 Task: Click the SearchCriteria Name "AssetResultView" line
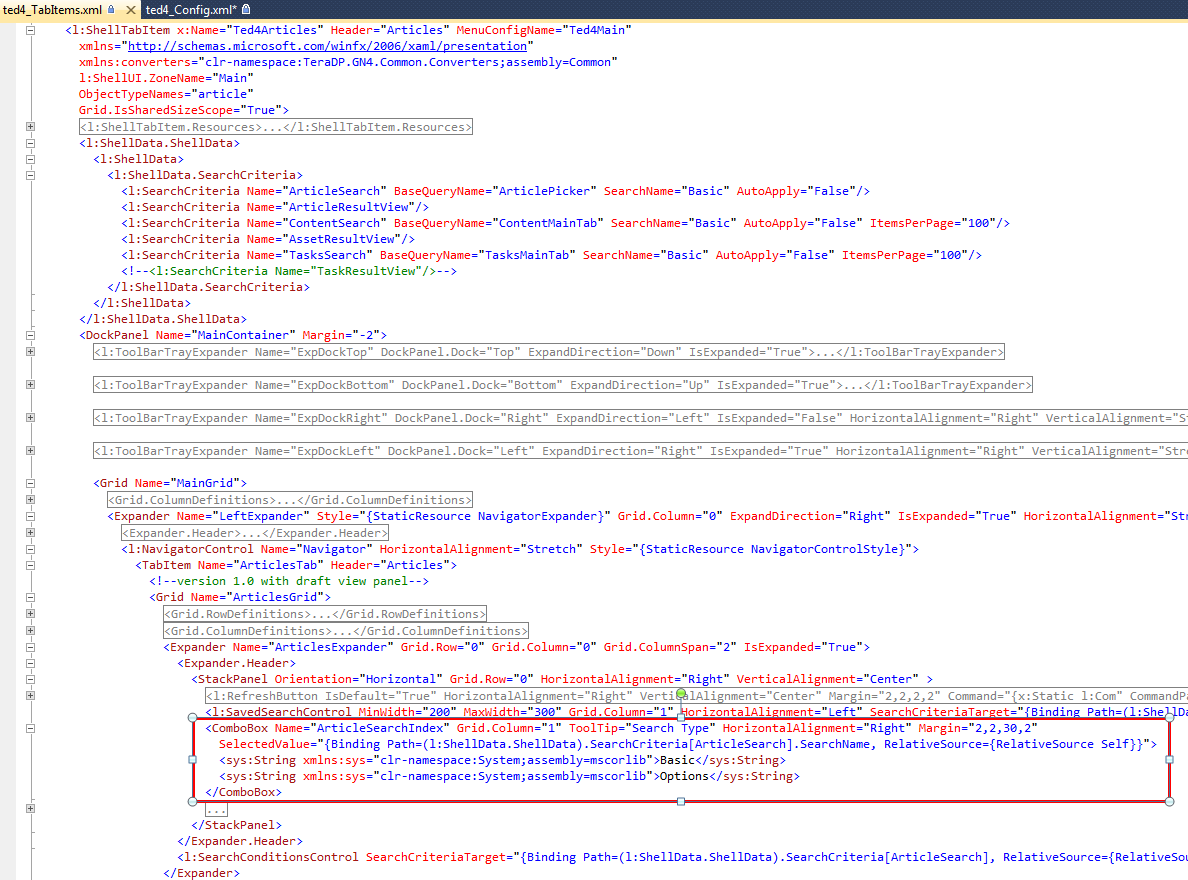point(268,239)
